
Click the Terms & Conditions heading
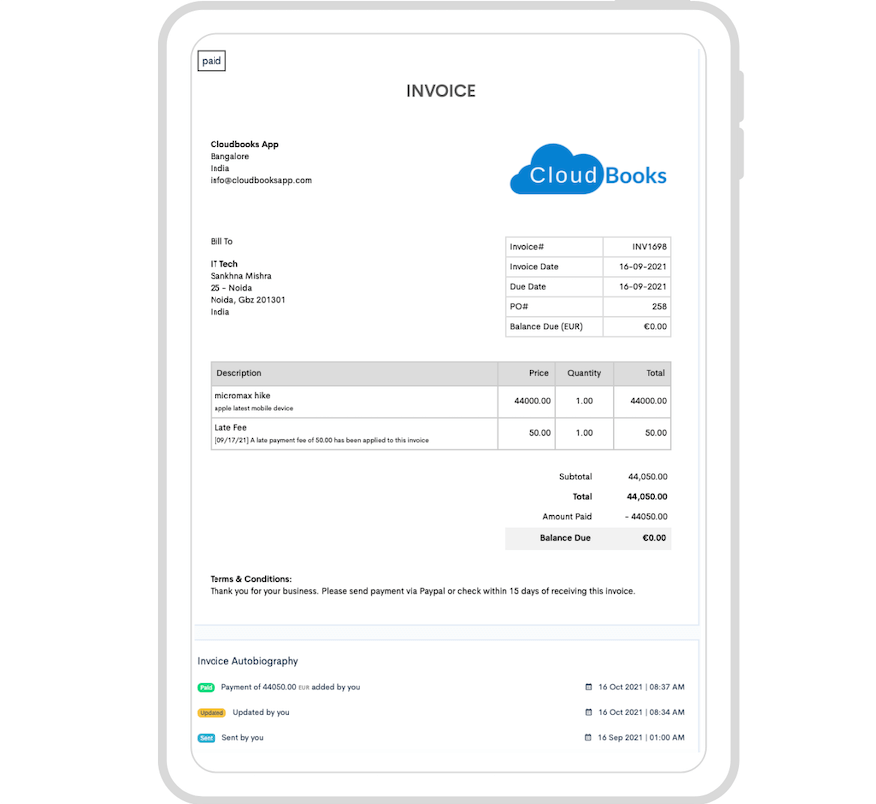tap(251, 579)
